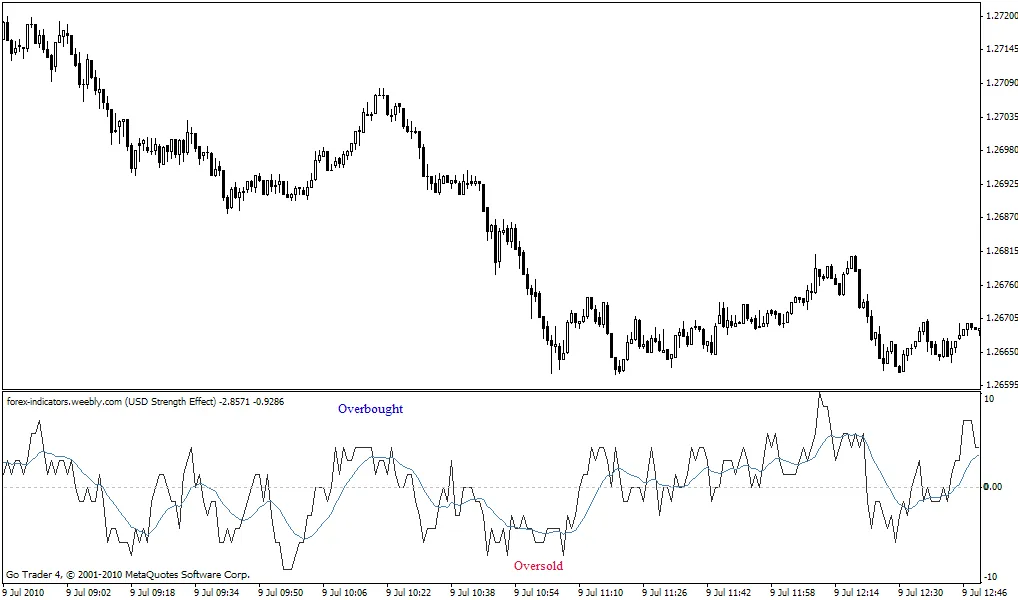Click the Overbought label in indicator window
The height and width of the screenshot is (600, 1018).
tap(370, 409)
